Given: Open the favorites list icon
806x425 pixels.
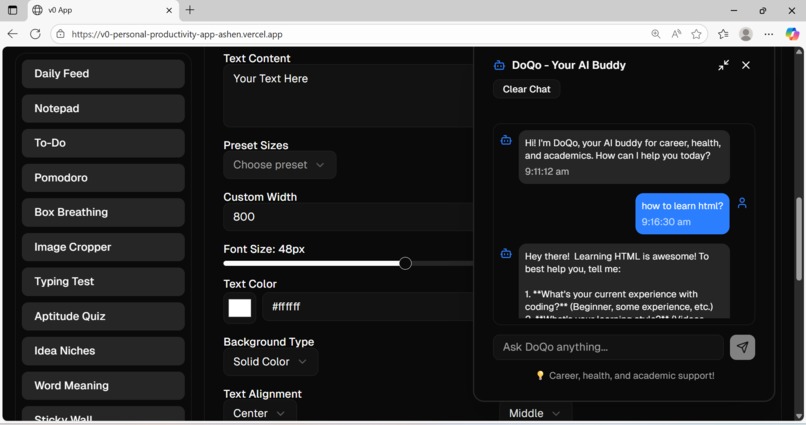Looking at the screenshot, I should [x=723, y=34].
